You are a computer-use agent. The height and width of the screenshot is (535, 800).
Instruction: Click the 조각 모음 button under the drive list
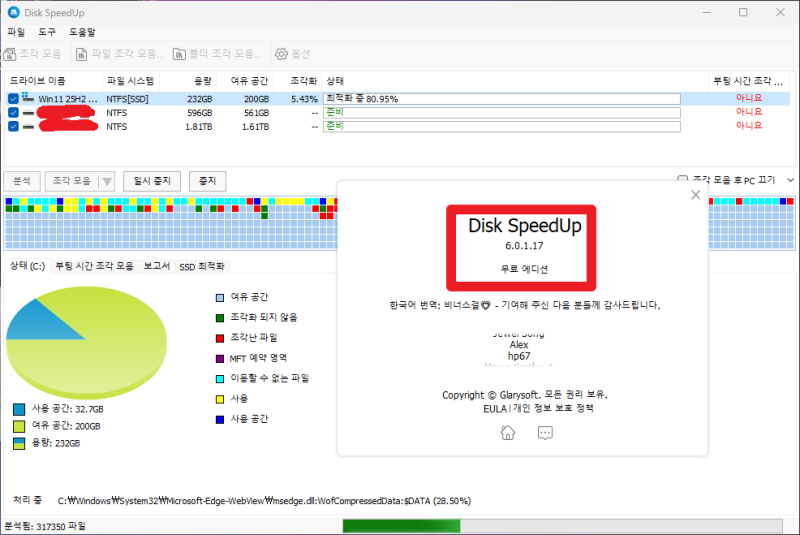click(72, 181)
